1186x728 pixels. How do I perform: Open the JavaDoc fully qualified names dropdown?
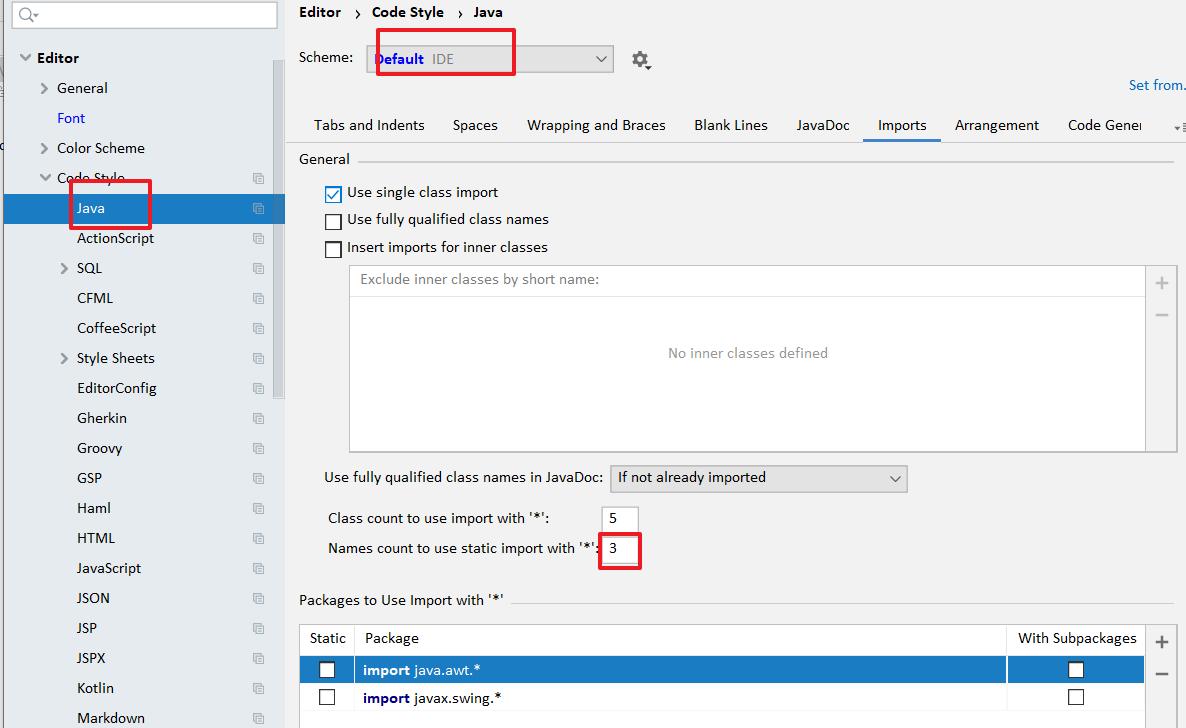[758, 478]
